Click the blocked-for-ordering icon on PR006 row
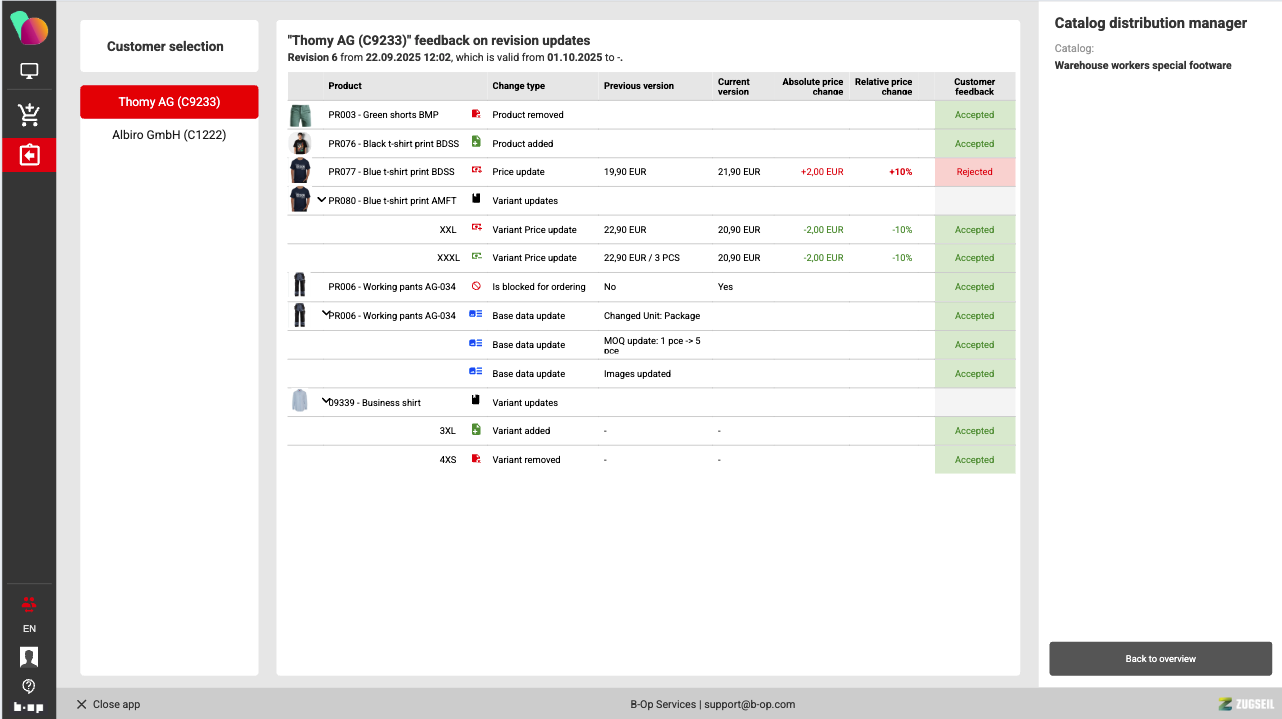Viewport: 1282px width, 719px height. [476, 286]
